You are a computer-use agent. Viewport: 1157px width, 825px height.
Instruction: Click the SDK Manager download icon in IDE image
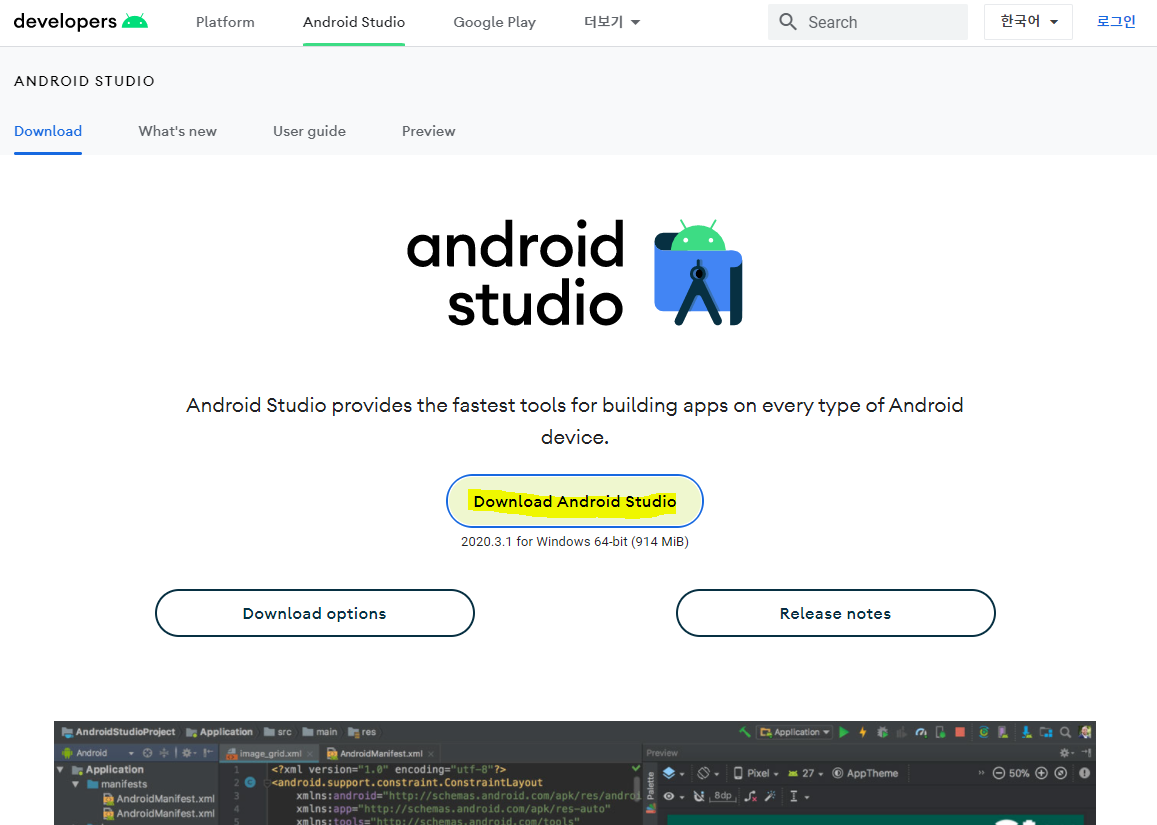click(x=1026, y=732)
